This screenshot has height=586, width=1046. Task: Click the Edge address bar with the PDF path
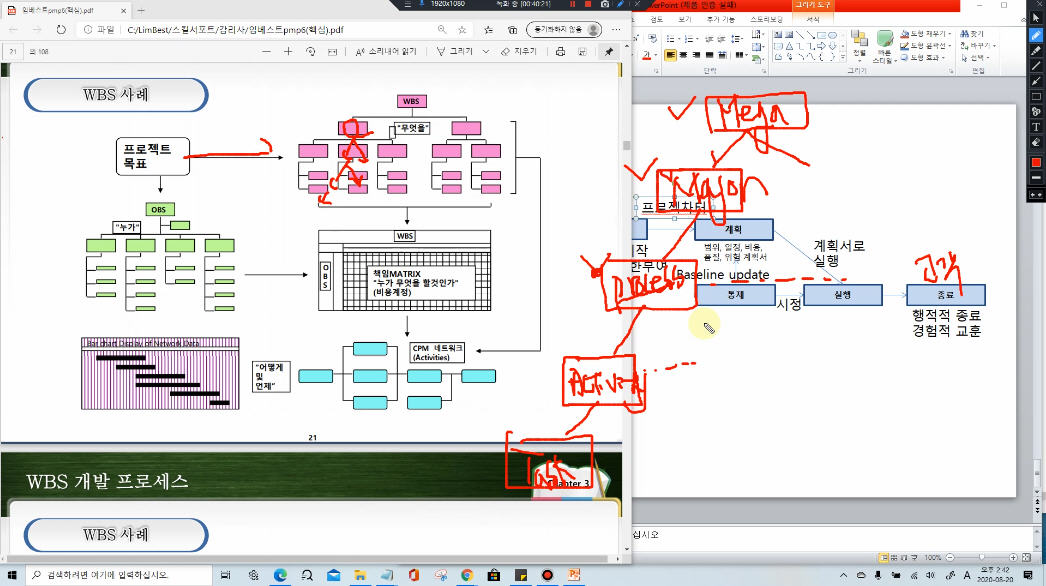[274, 29]
